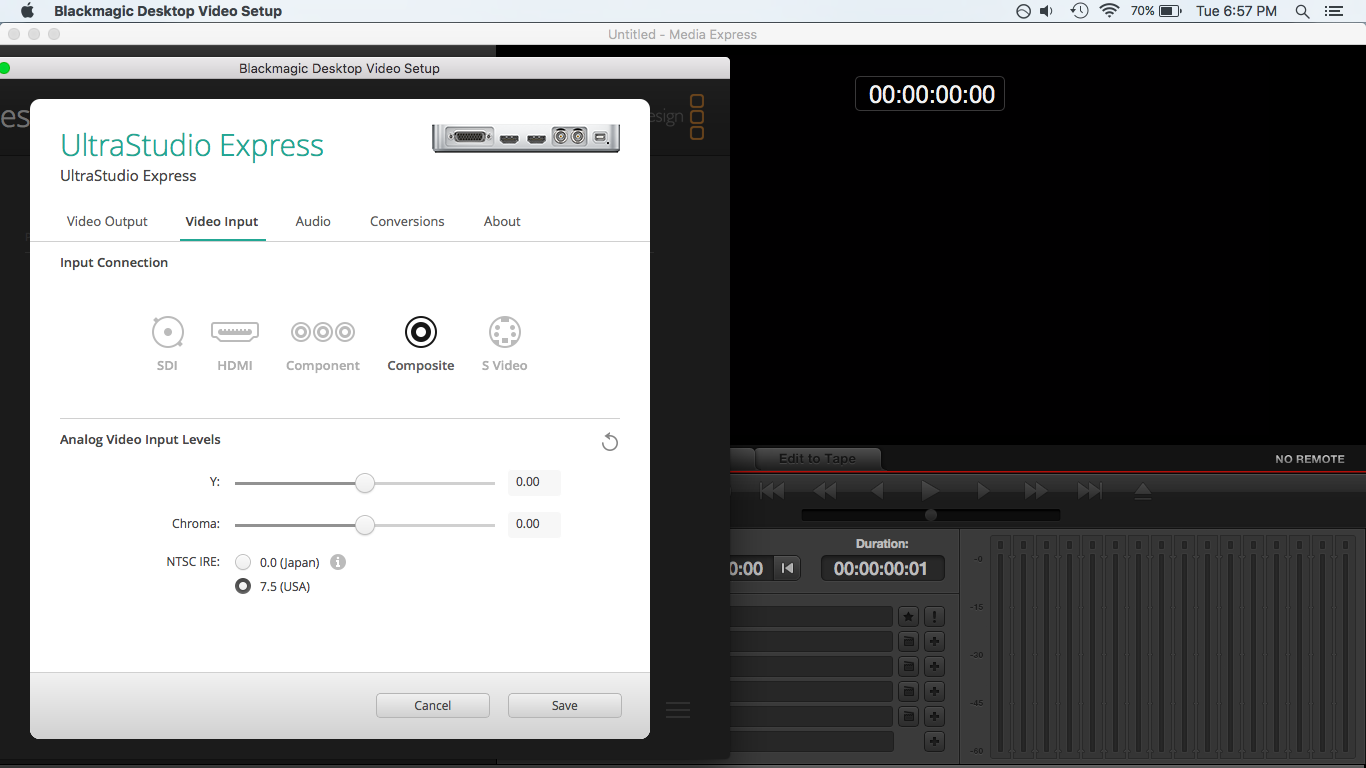The width and height of the screenshot is (1366, 768).
Task: Skip to start in Media Express transport
Action: 772,491
